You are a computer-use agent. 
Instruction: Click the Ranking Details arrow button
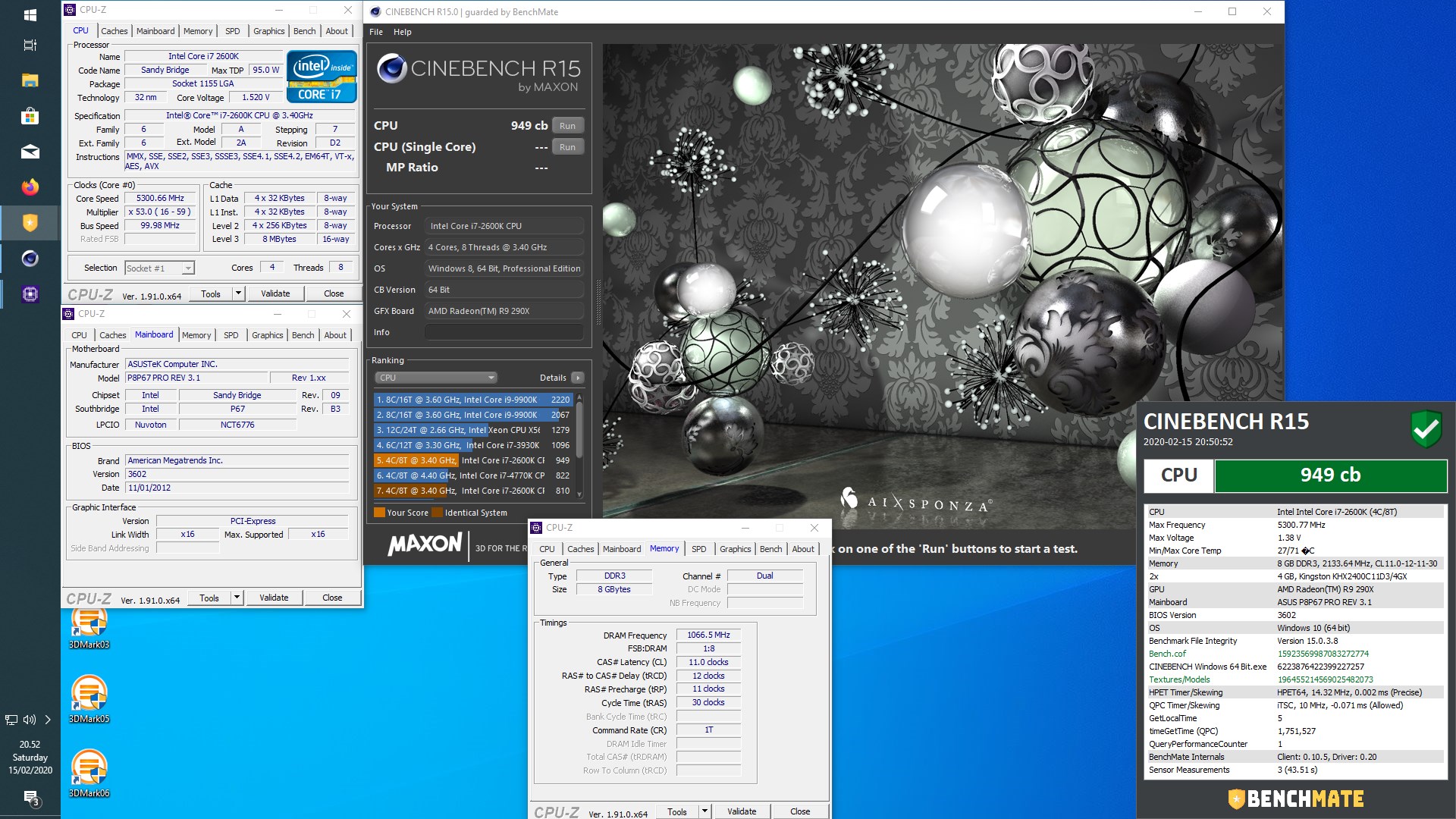point(578,378)
